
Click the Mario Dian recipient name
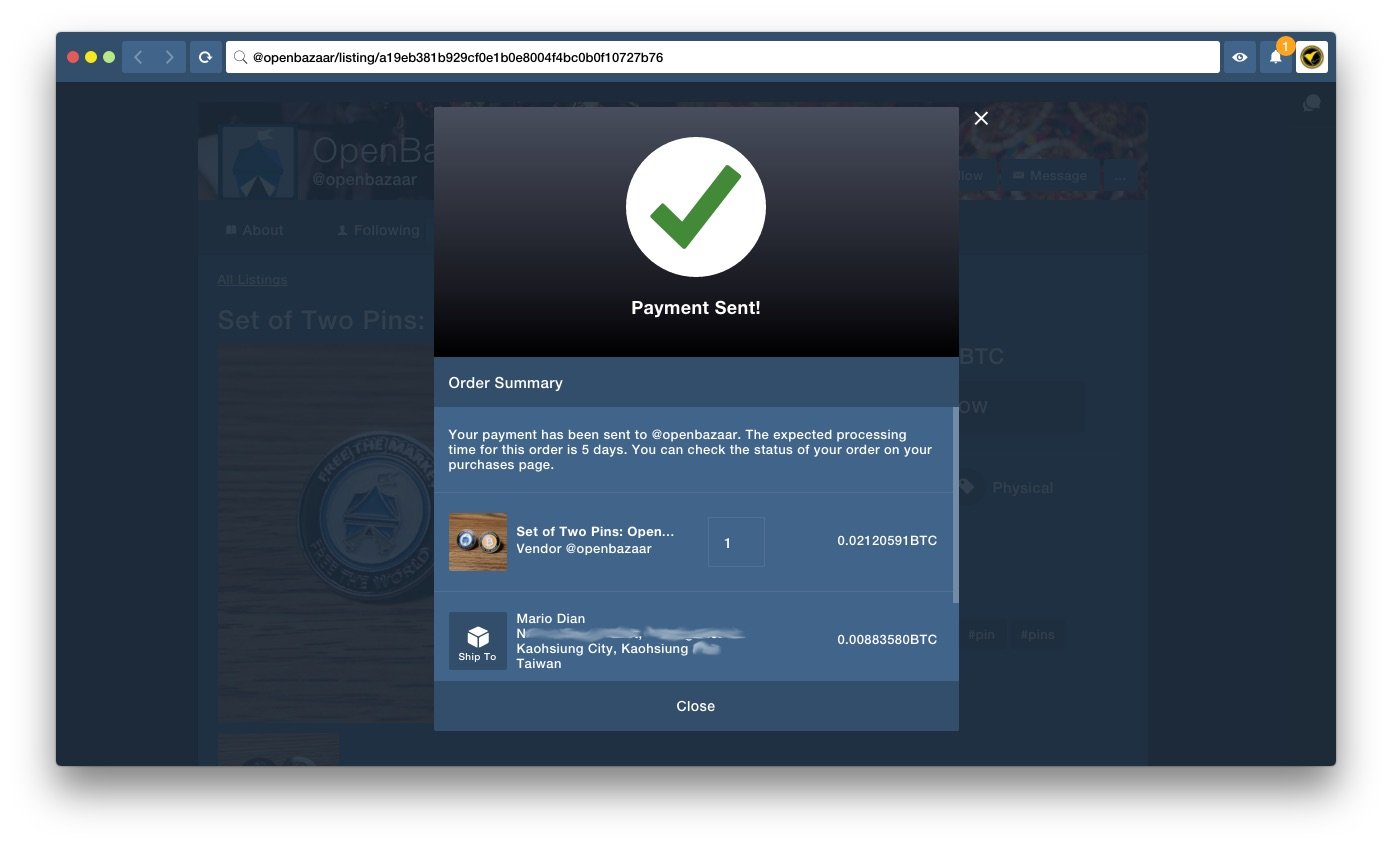(551, 619)
